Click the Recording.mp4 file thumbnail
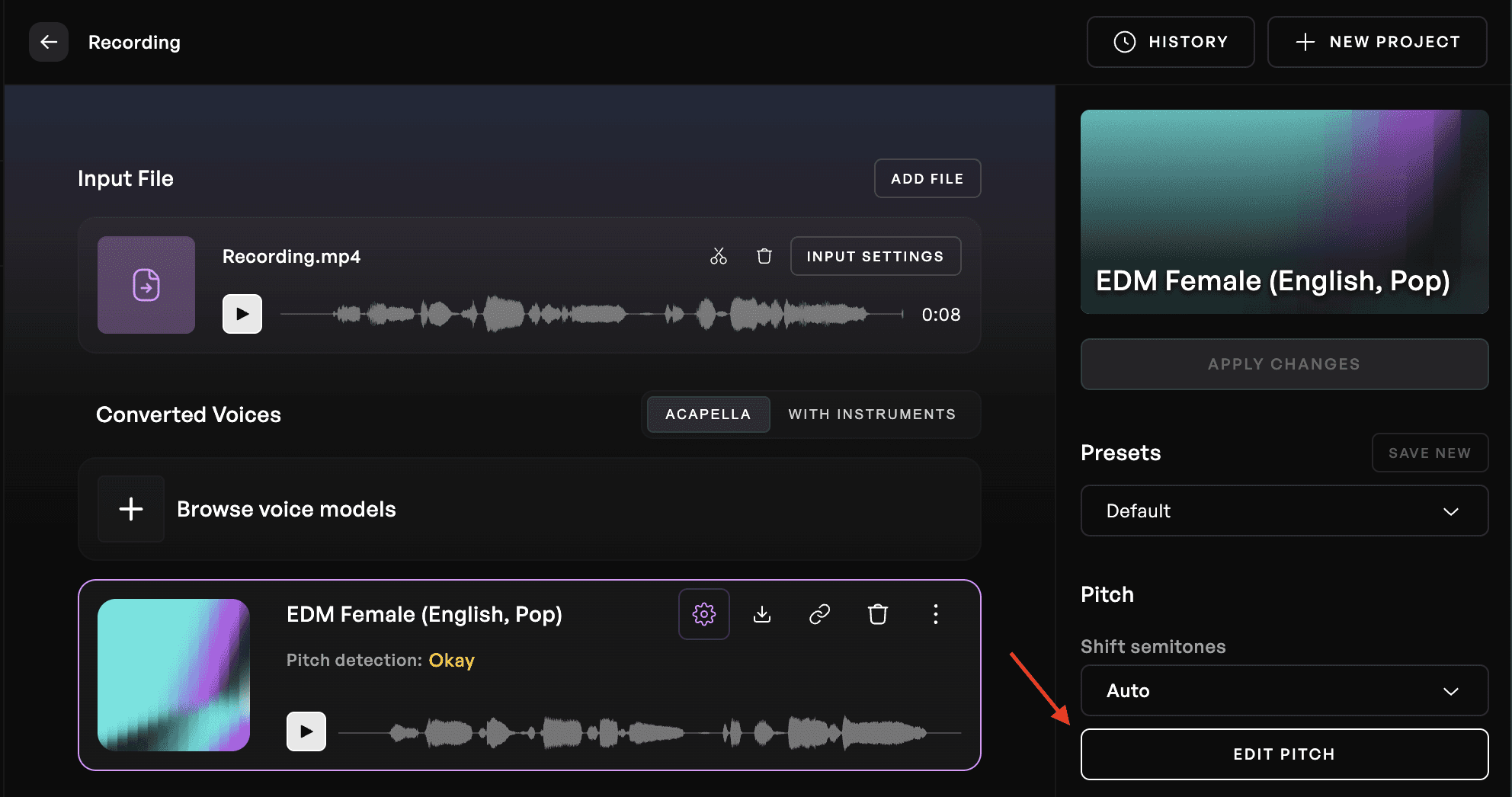1512x797 pixels. (x=146, y=285)
